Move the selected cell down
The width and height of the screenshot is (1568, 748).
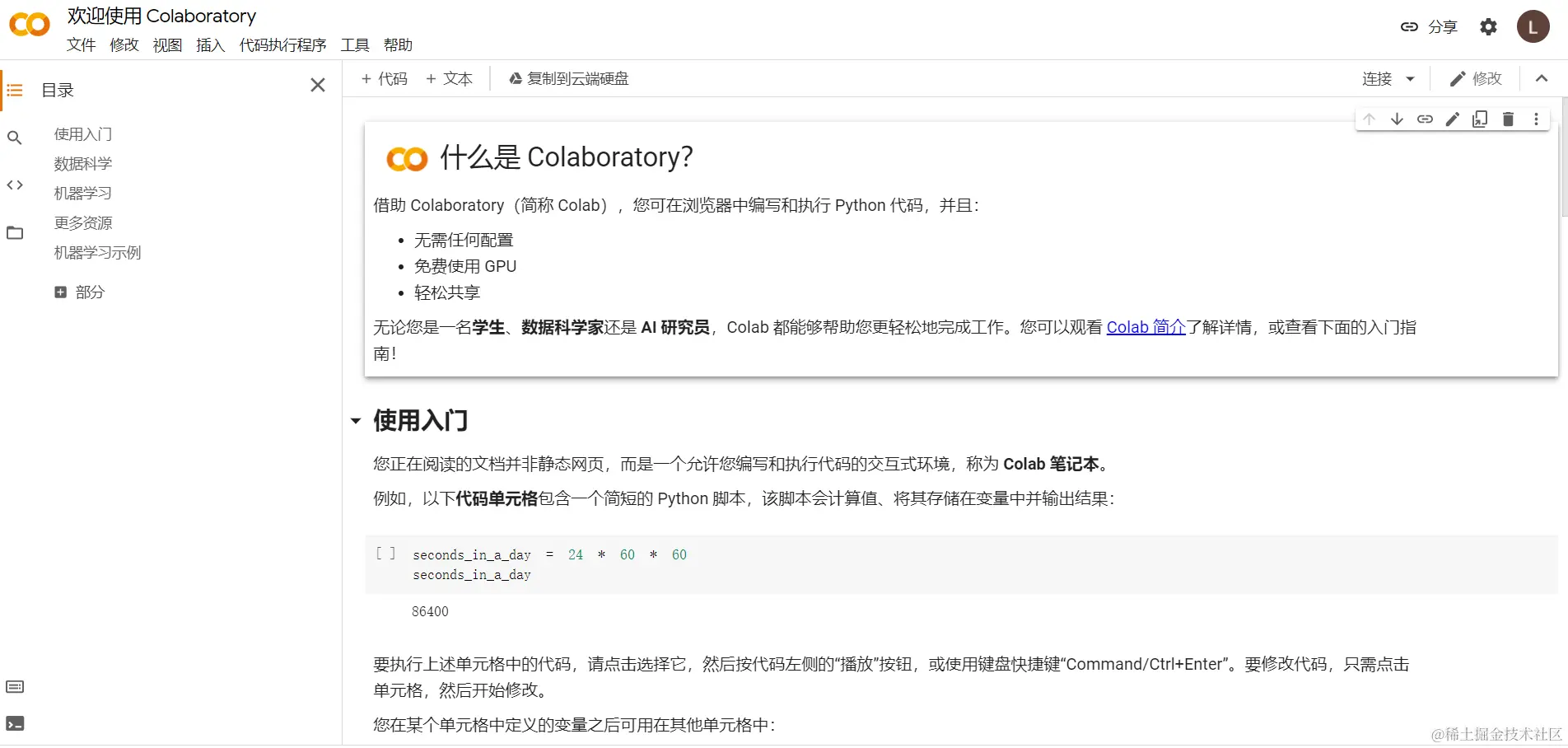coord(1397,119)
